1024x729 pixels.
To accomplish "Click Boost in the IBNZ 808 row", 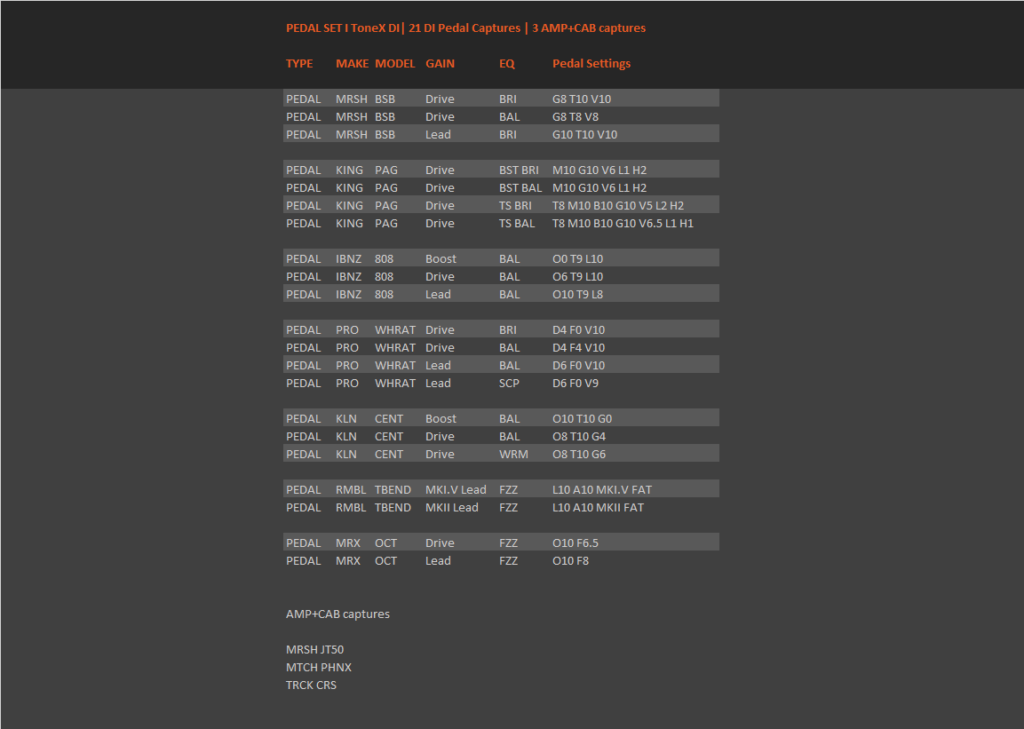I will click(x=441, y=259).
